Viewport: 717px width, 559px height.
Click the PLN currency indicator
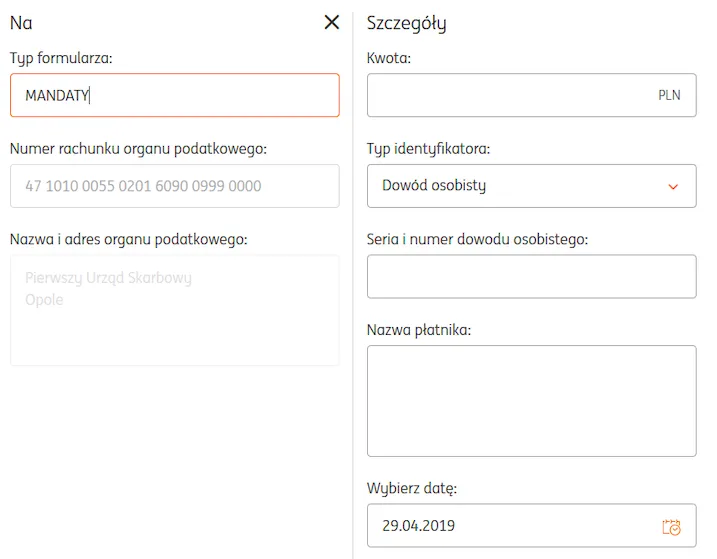pos(669,96)
